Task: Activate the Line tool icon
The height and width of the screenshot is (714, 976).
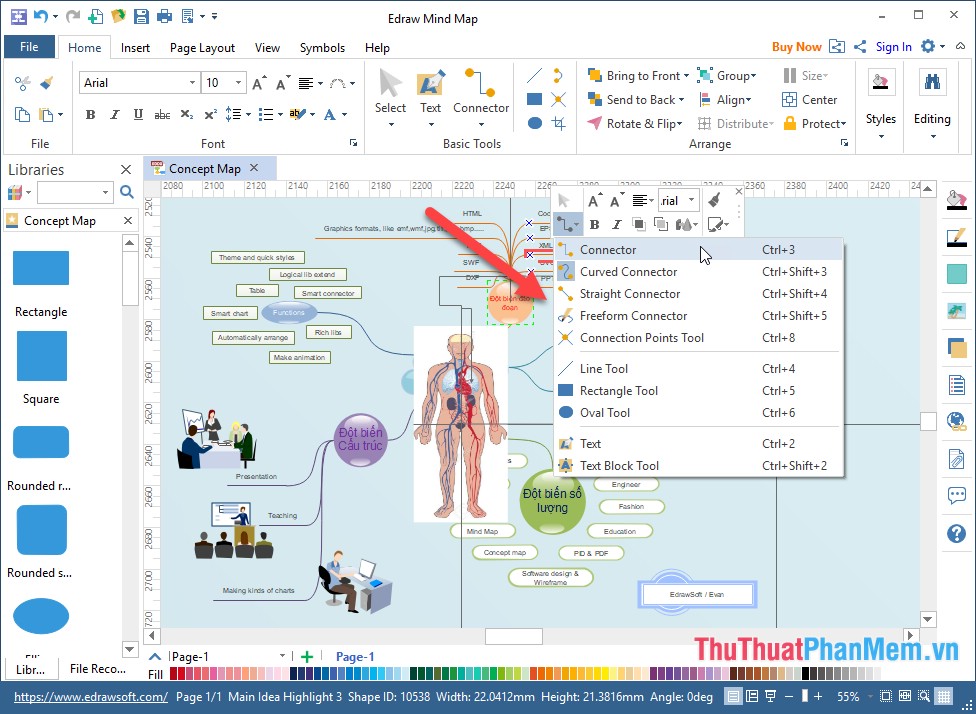Action: coord(533,74)
